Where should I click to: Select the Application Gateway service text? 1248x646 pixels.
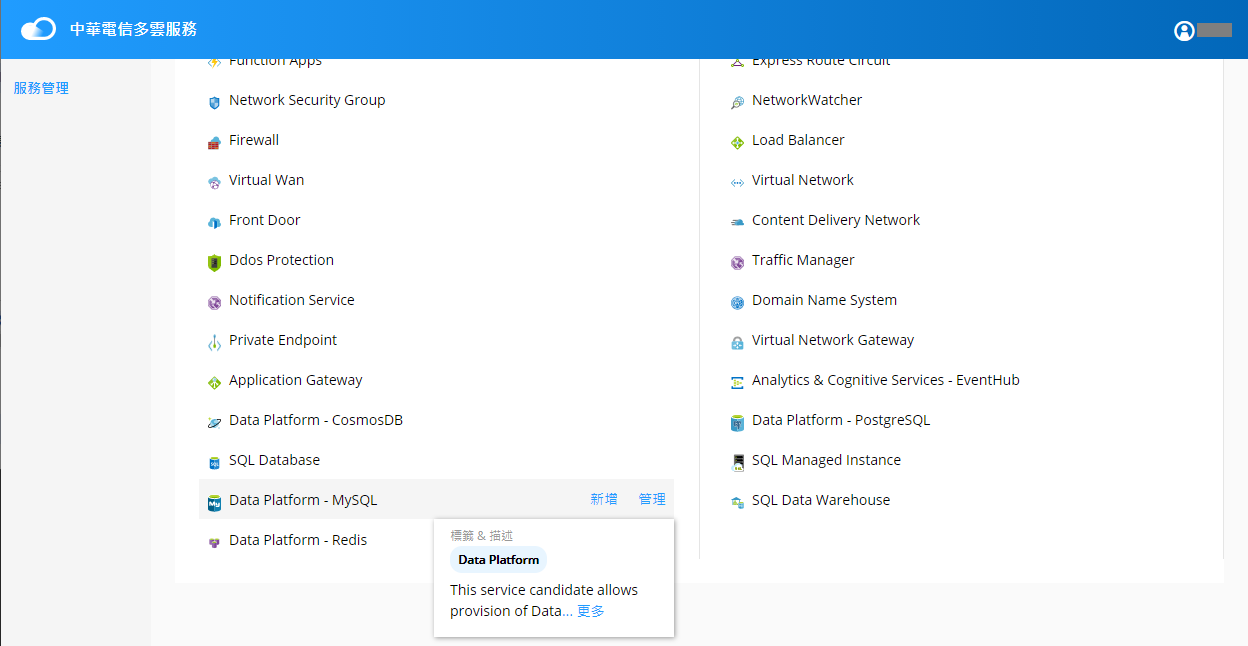point(296,380)
